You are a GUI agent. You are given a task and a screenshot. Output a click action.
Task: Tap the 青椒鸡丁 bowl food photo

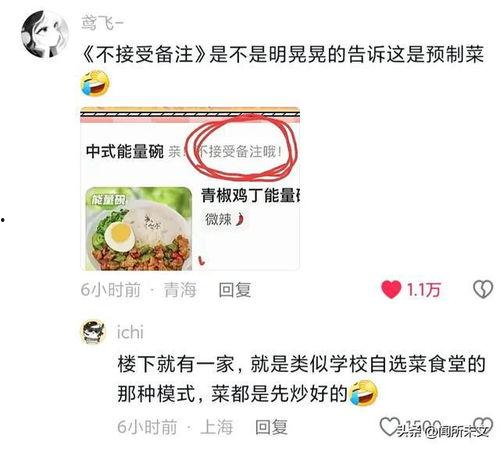(139, 229)
